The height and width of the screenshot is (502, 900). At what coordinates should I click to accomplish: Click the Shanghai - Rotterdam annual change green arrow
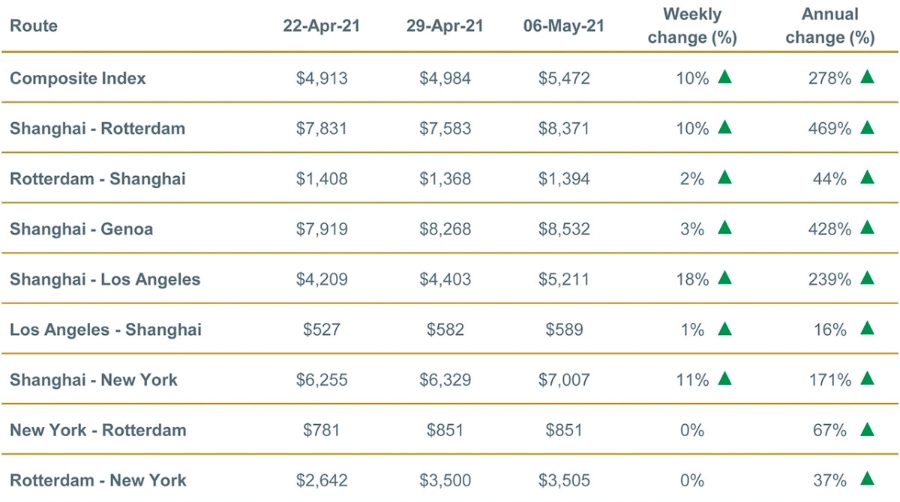pos(867,127)
